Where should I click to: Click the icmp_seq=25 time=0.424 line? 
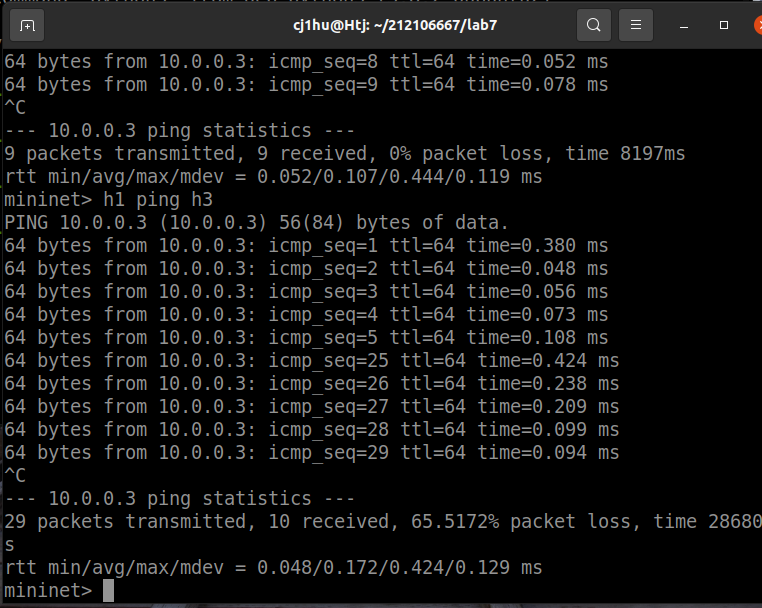click(x=312, y=361)
